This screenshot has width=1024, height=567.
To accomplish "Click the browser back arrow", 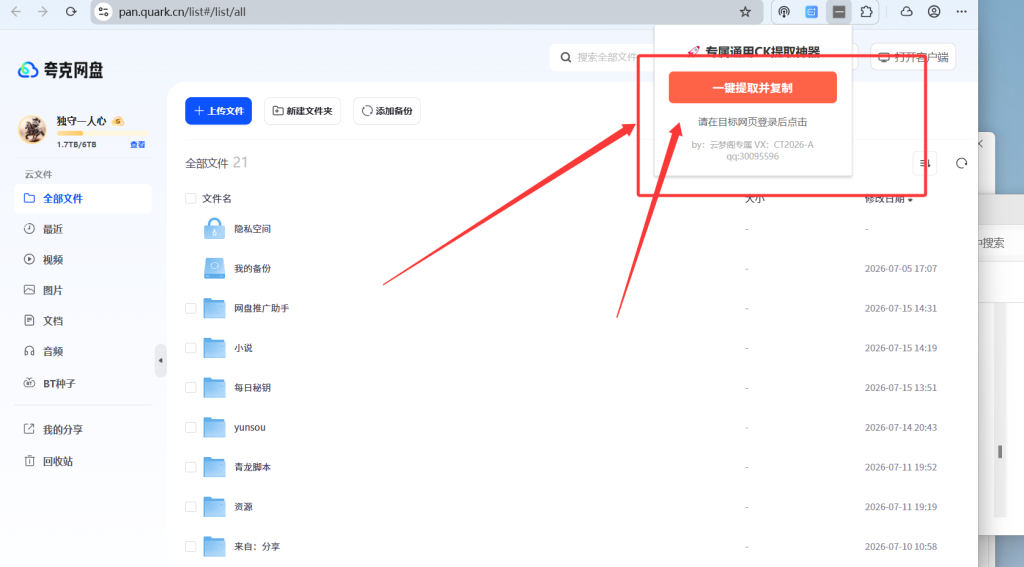I will [16, 12].
